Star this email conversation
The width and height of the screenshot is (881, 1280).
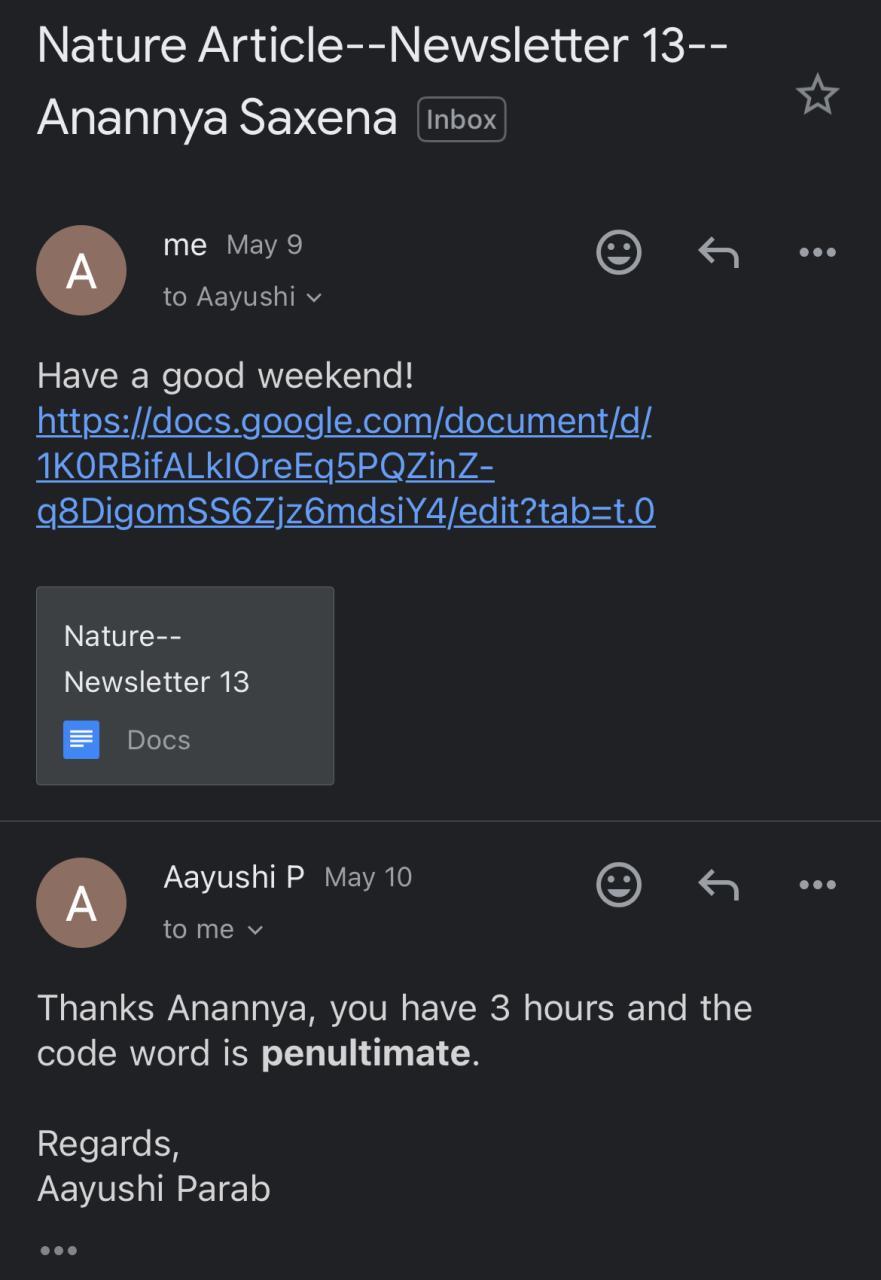817,95
